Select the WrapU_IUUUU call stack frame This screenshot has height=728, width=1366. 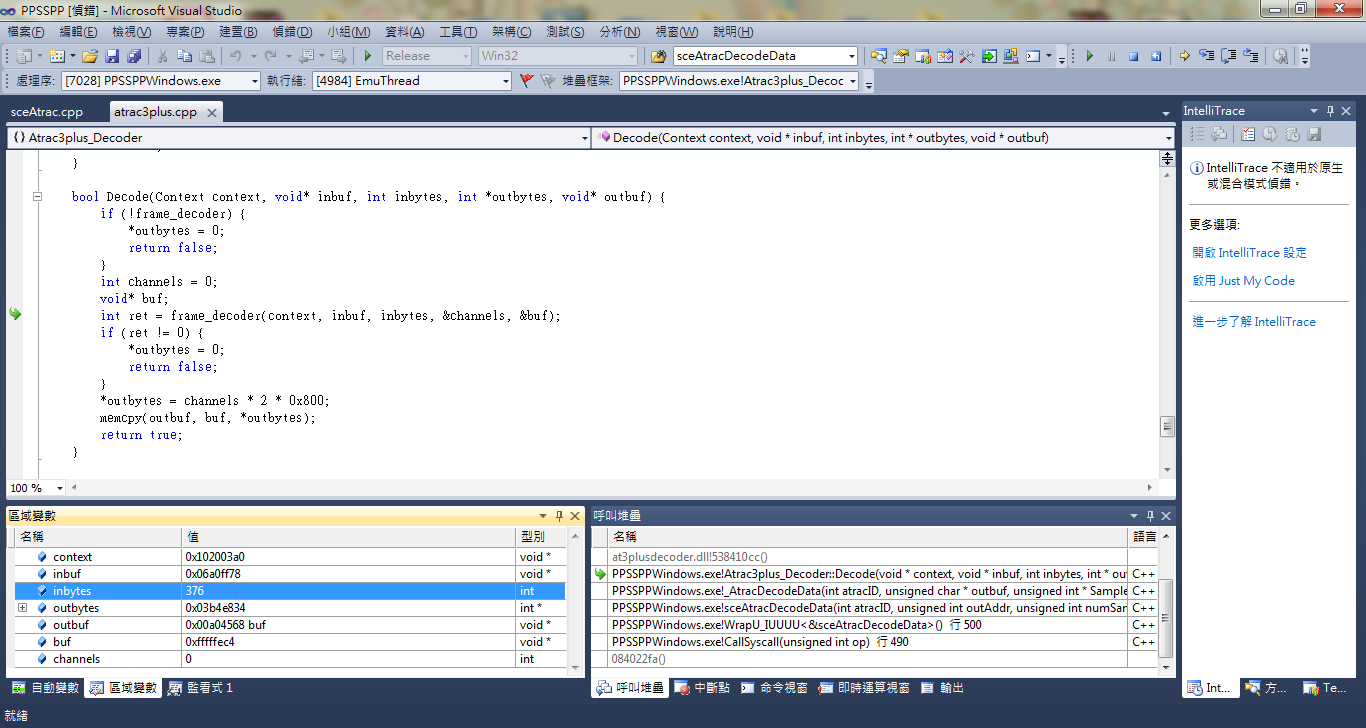tap(875, 625)
